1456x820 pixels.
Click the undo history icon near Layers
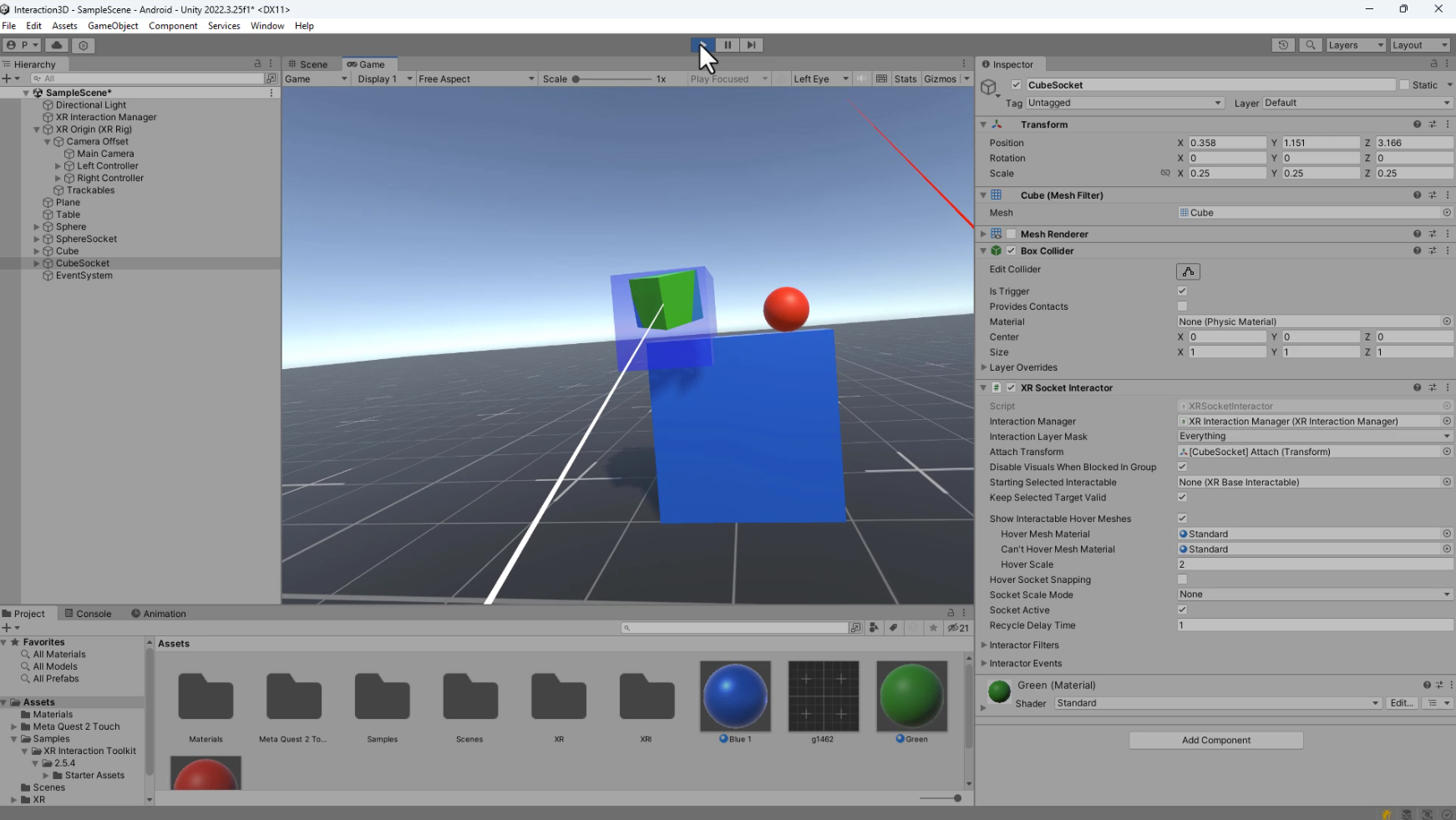coord(1283,45)
